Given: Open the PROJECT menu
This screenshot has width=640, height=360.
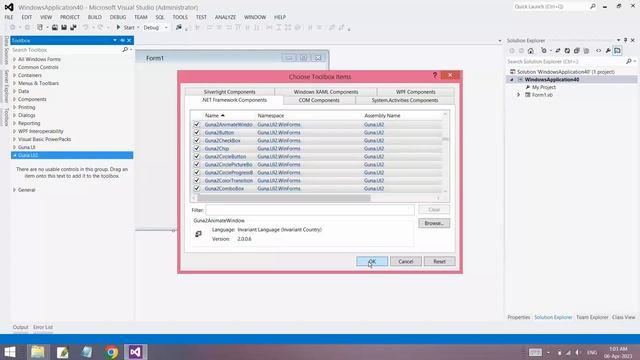Looking at the screenshot, I should point(70,17).
